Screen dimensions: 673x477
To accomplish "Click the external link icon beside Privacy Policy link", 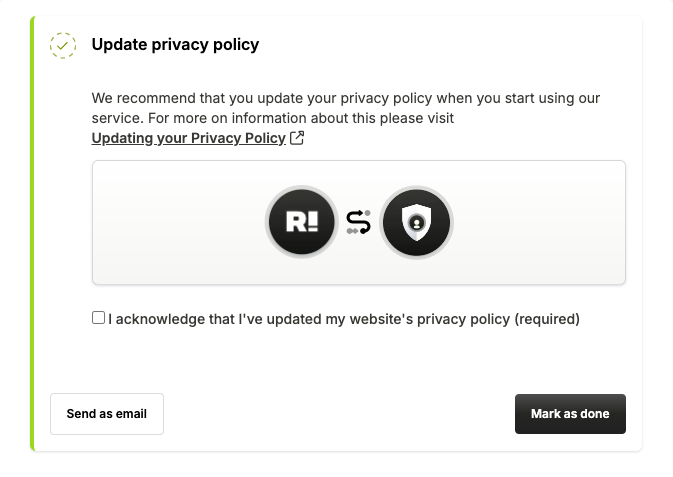I will tap(297, 138).
